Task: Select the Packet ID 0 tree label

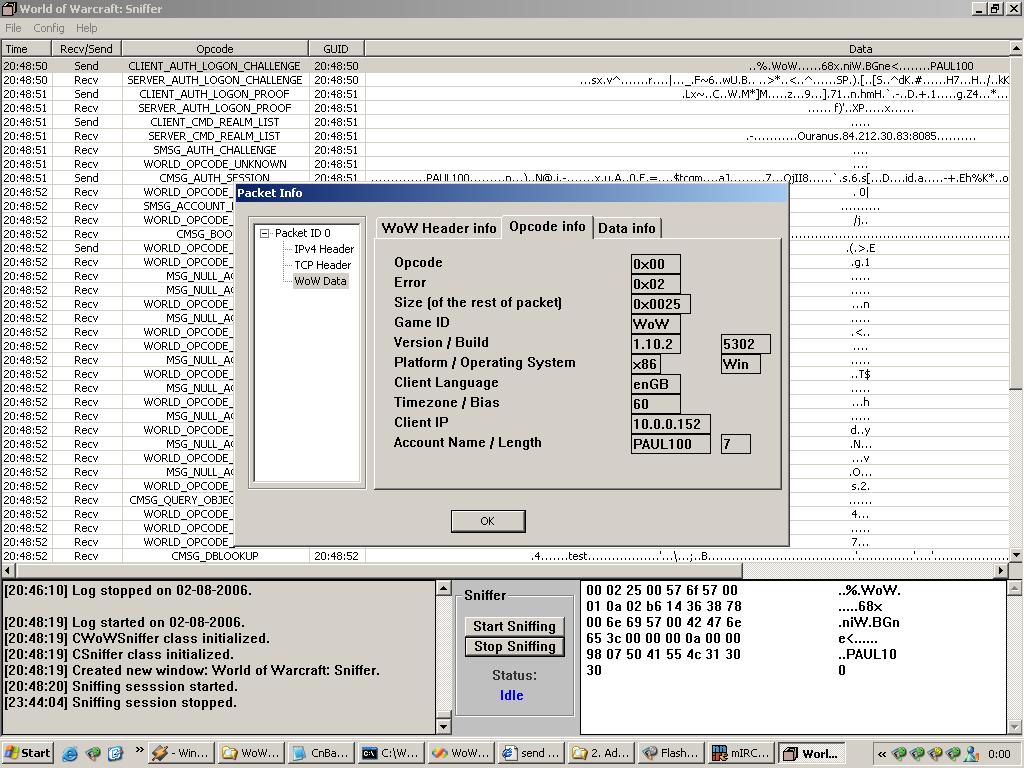Action: (x=302, y=233)
